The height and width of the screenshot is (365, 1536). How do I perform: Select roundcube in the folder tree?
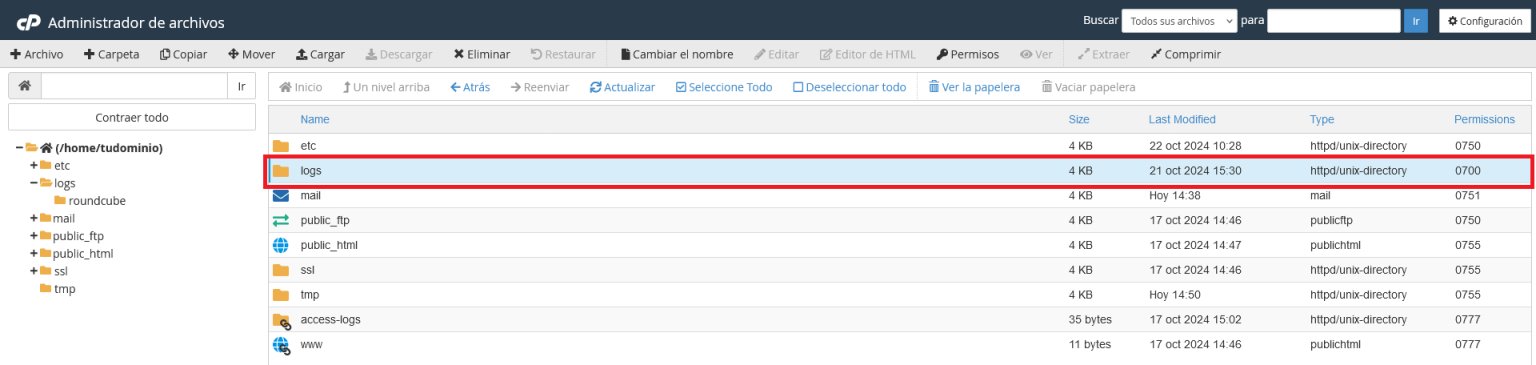tap(97, 200)
